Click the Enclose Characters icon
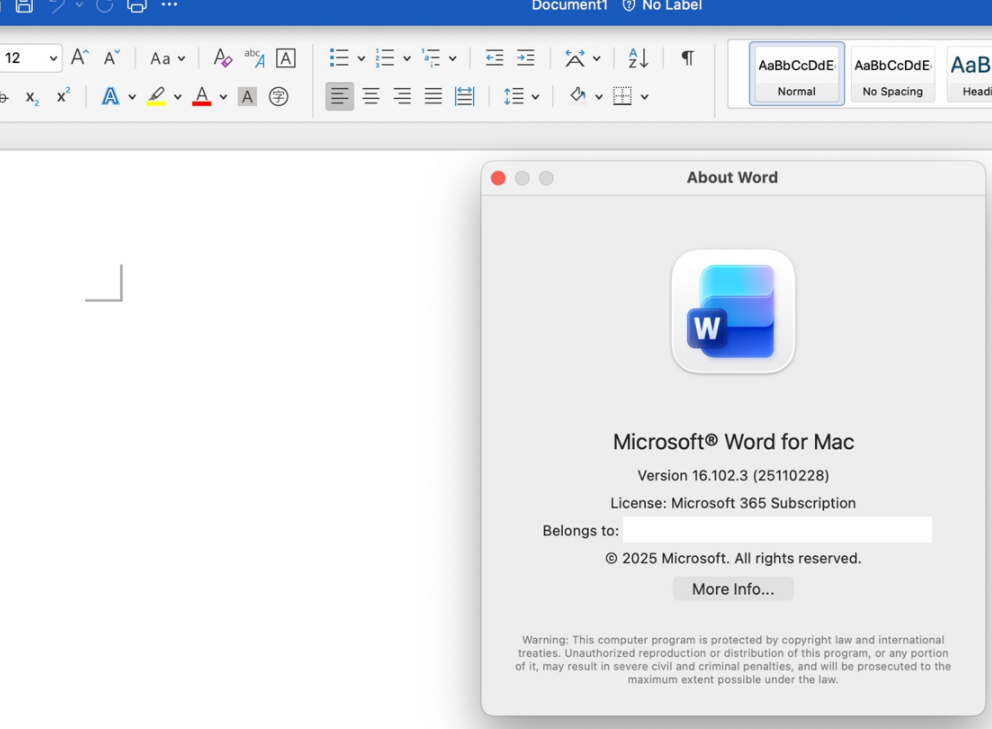This screenshot has height=729, width=992. click(x=278, y=97)
